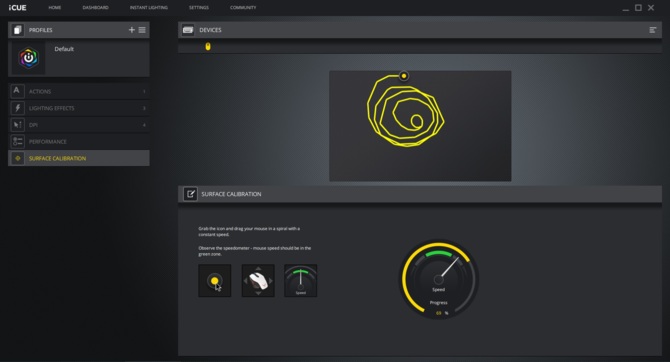This screenshot has width=670, height=362.
Task: Click the Progress percentage readout
Action: [442, 313]
